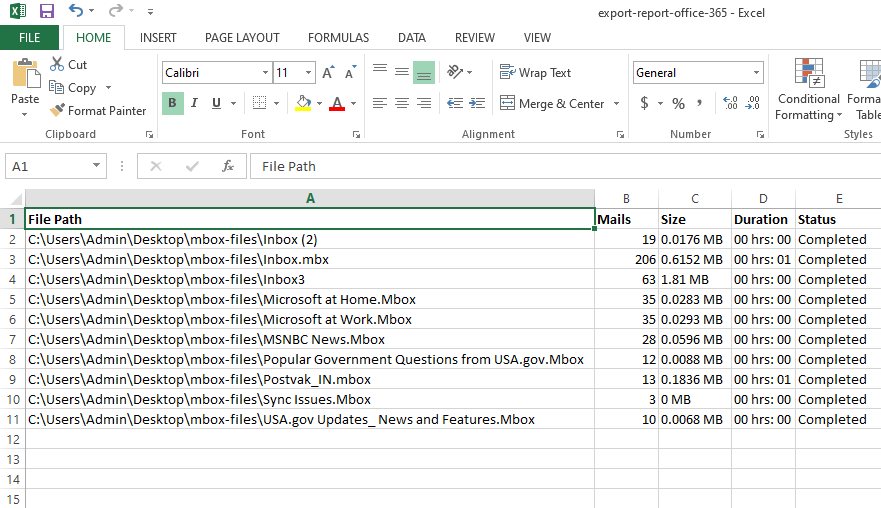Viewport: 881px width, 508px height.
Task: Toggle Align Right
Action: click(x=424, y=103)
